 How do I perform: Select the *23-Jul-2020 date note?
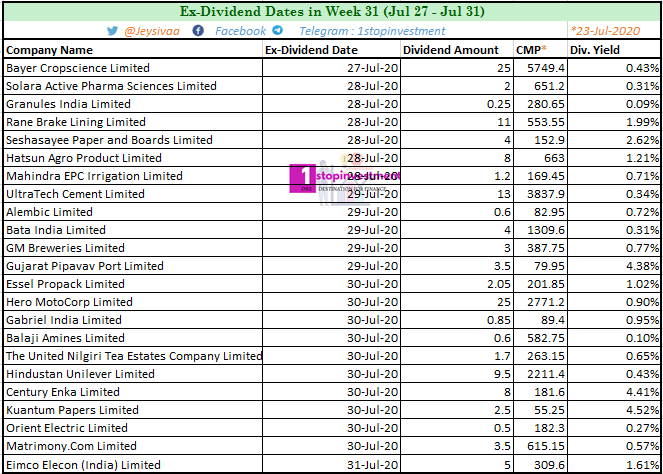pyautogui.click(x=605, y=31)
